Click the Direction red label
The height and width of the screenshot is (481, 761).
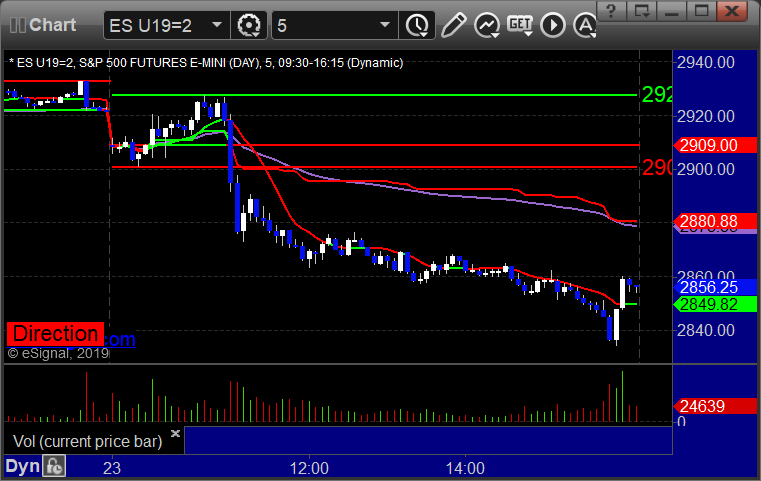[x=55, y=334]
